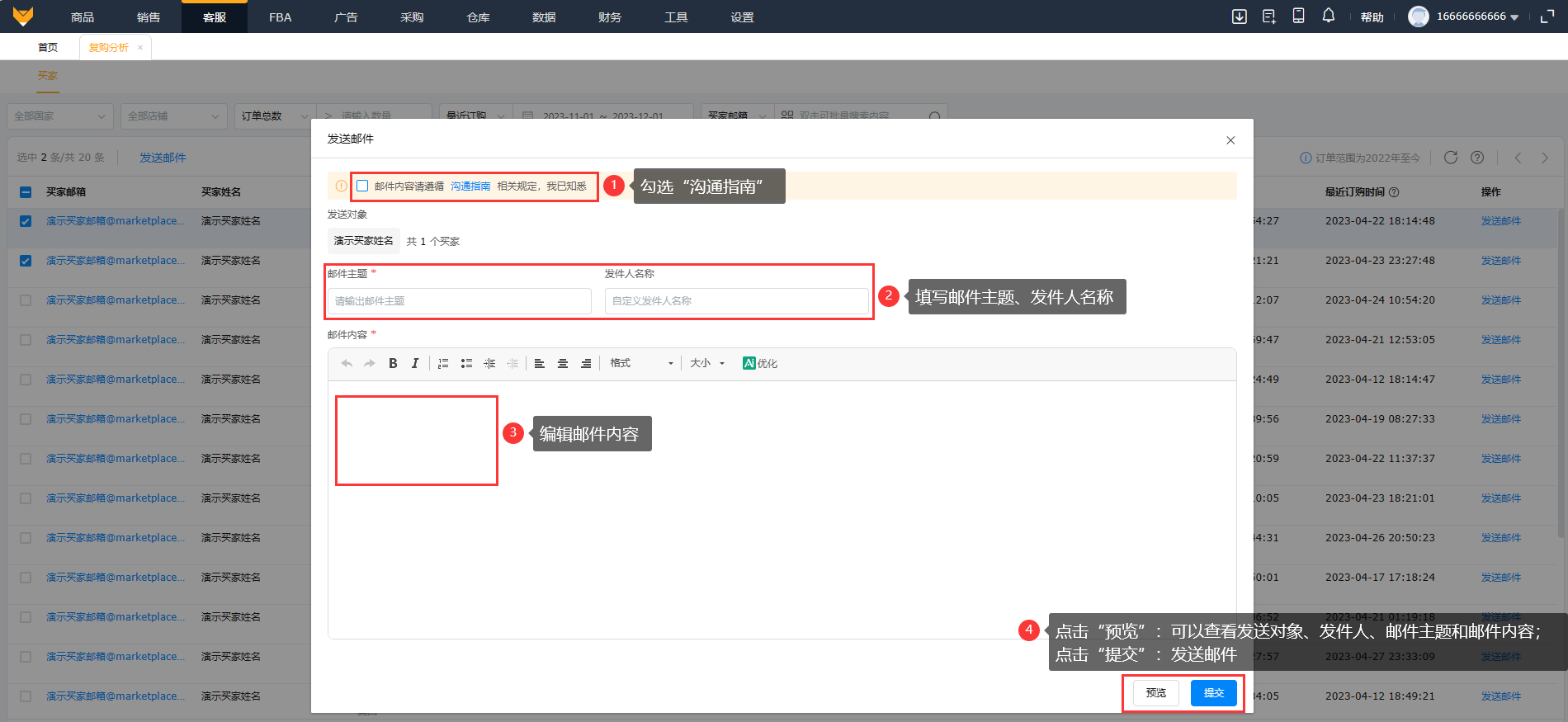Insert a bulleted list in the email content
The height and width of the screenshot is (722, 1568).
[x=466, y=363]
